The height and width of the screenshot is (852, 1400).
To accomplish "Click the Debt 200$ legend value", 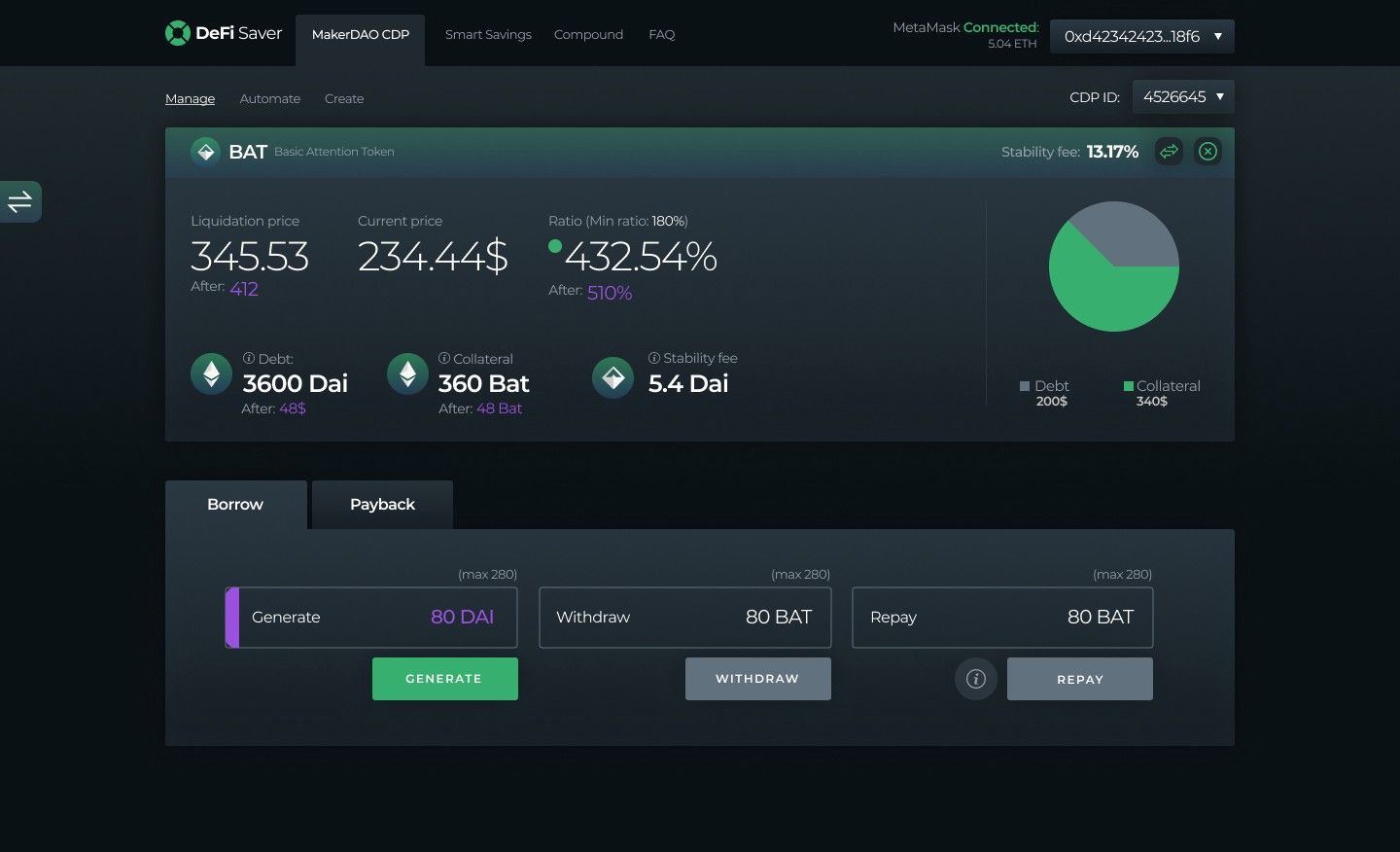I will pos(1052,401).
